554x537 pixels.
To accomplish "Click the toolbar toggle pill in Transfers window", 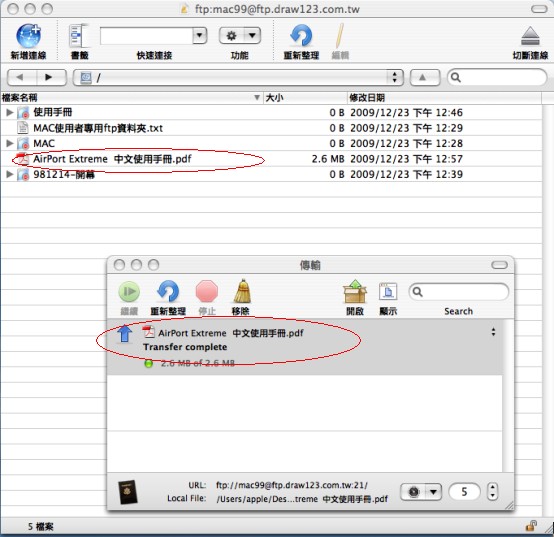I will [x=499, y=265].
